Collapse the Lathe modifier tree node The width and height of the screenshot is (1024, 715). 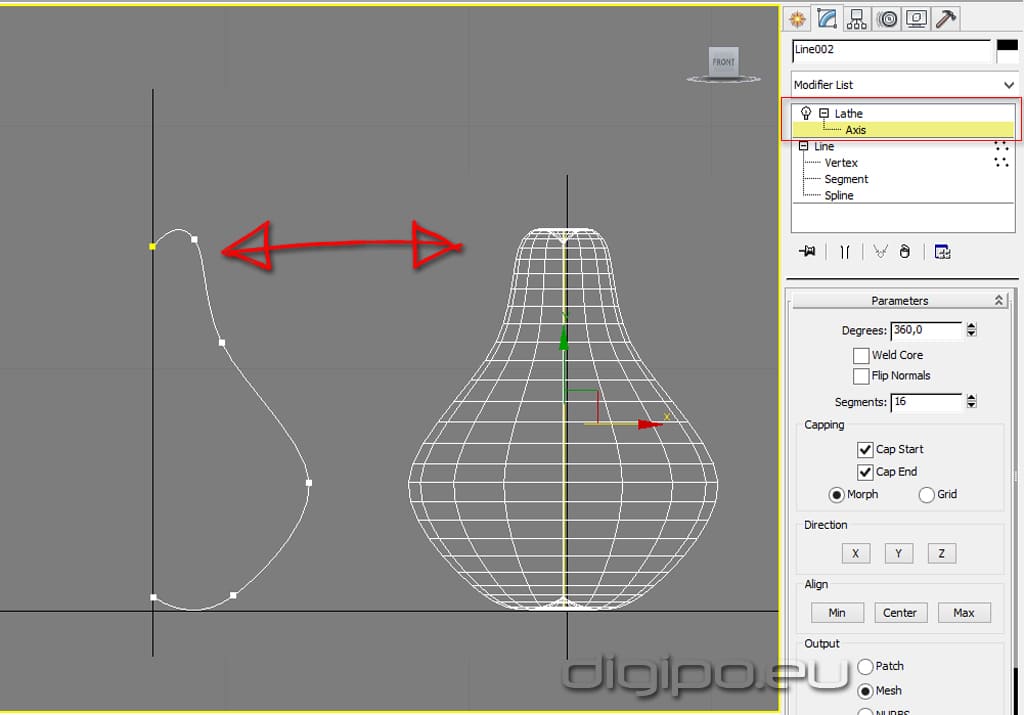point(824,114)
